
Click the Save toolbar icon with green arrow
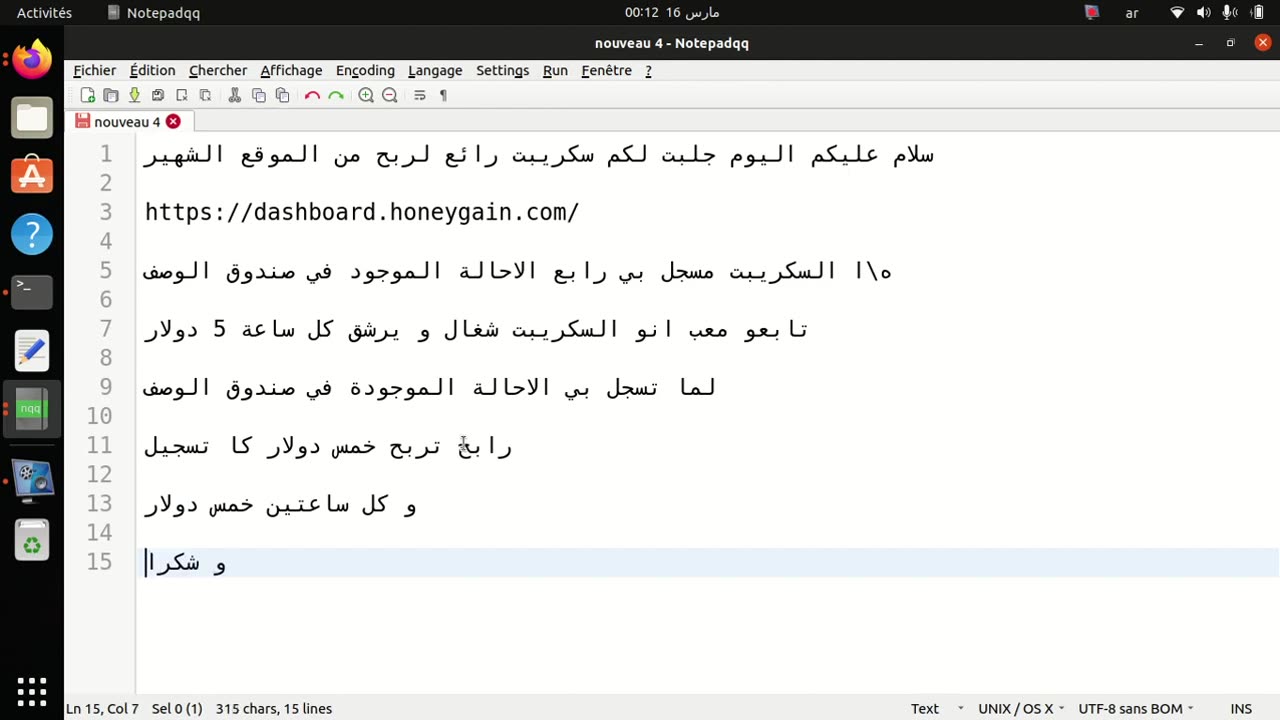[134, 95]
